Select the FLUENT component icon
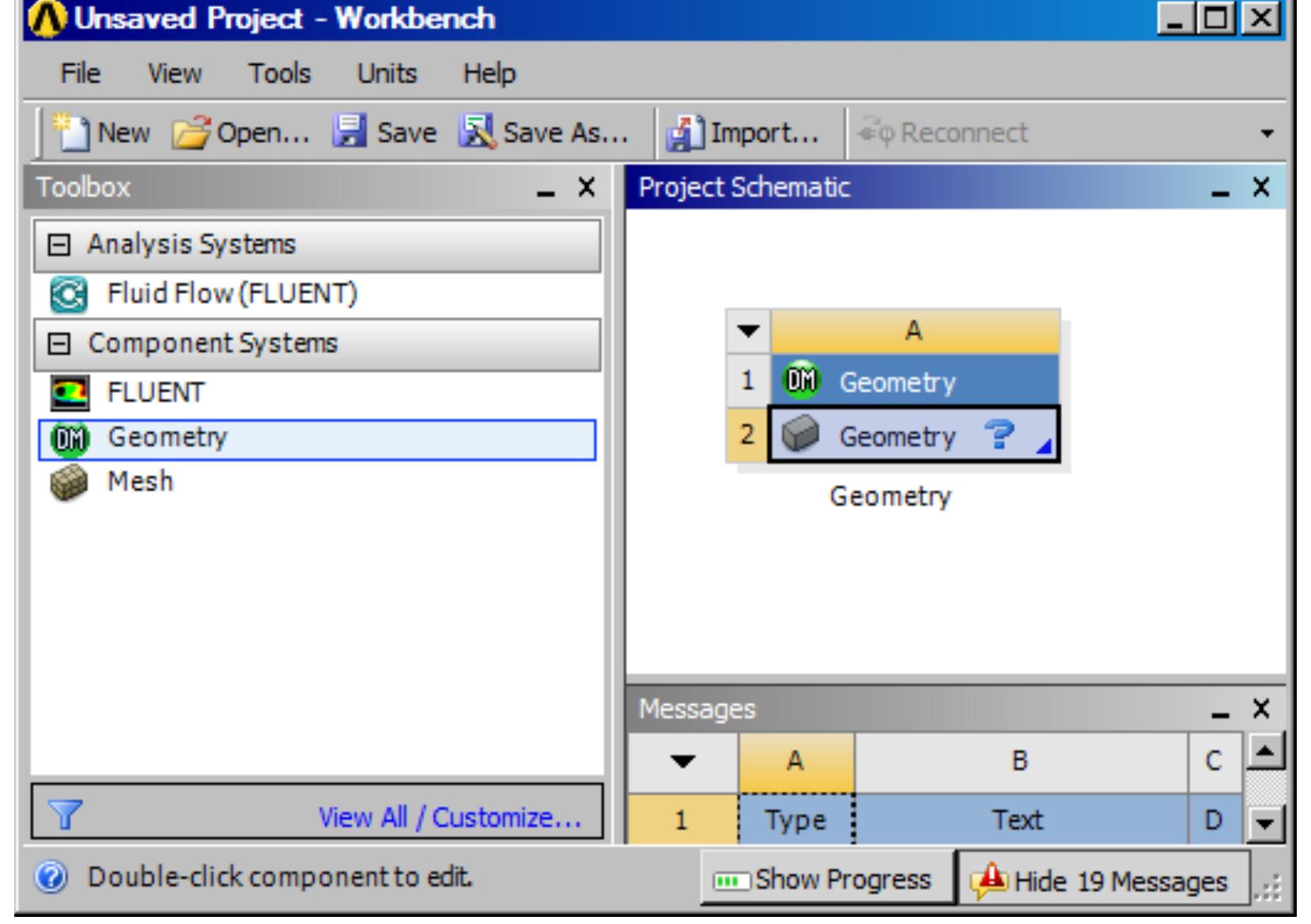 coord(69,393)
